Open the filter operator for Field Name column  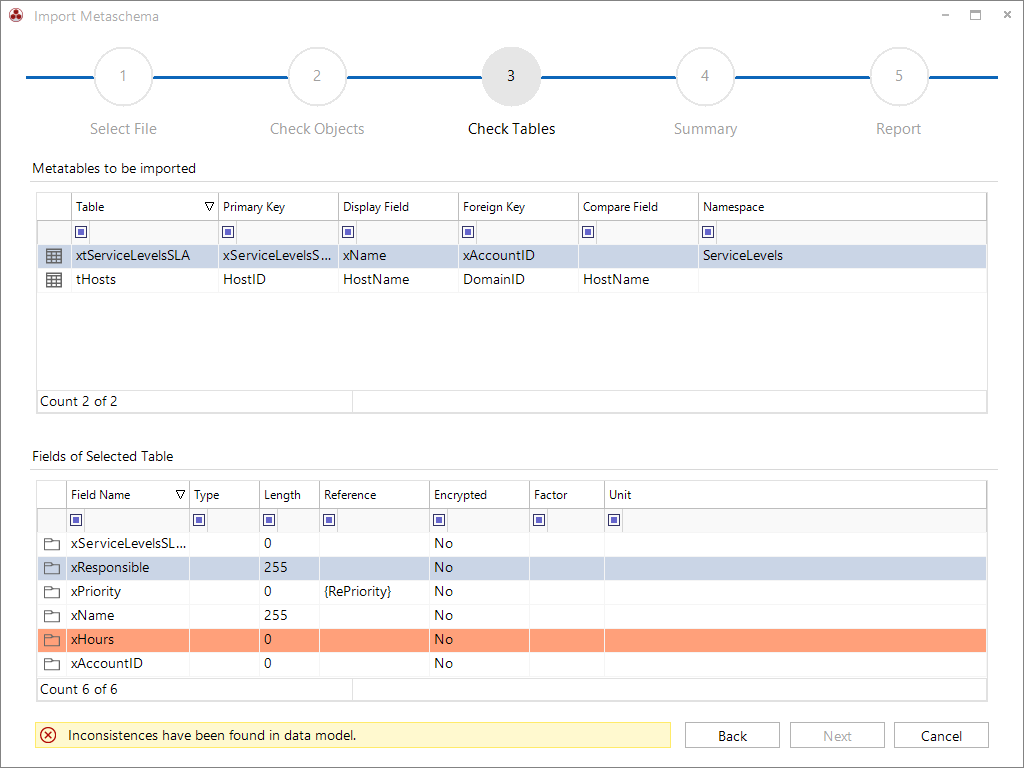(x=76, y=520)
